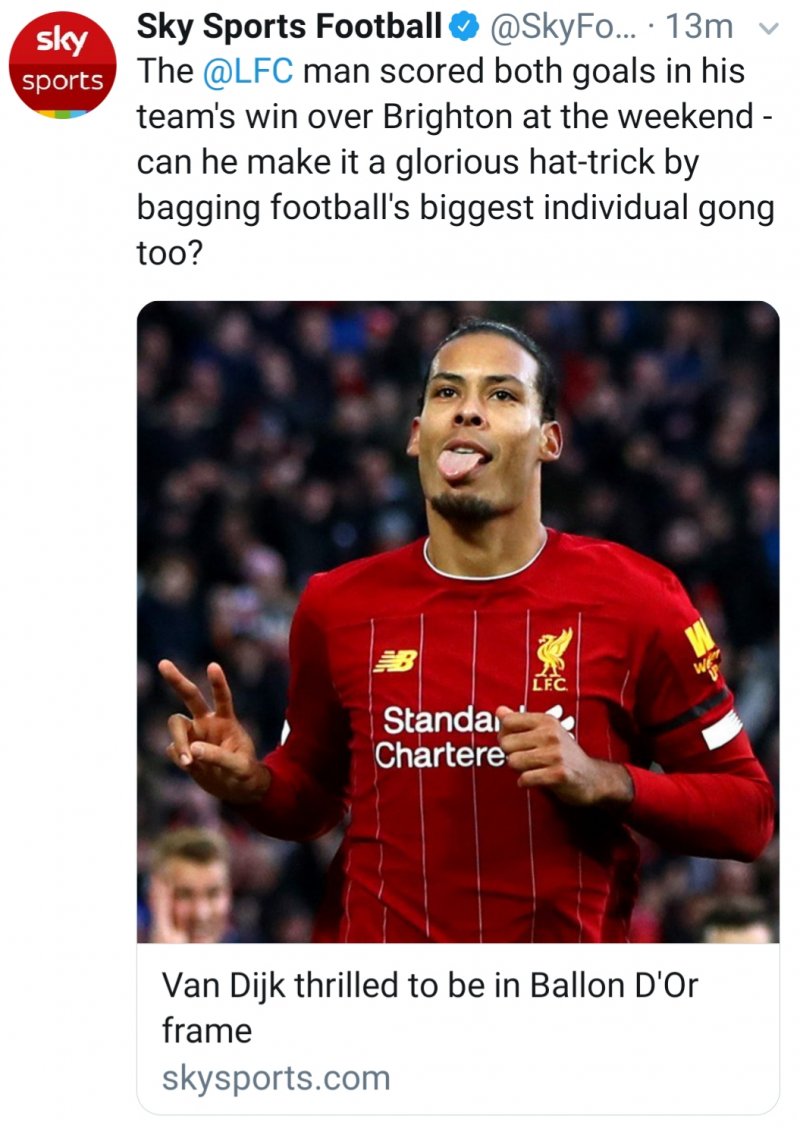
Task: Open the @LFC mention link
Action: [x=248, y=72]
